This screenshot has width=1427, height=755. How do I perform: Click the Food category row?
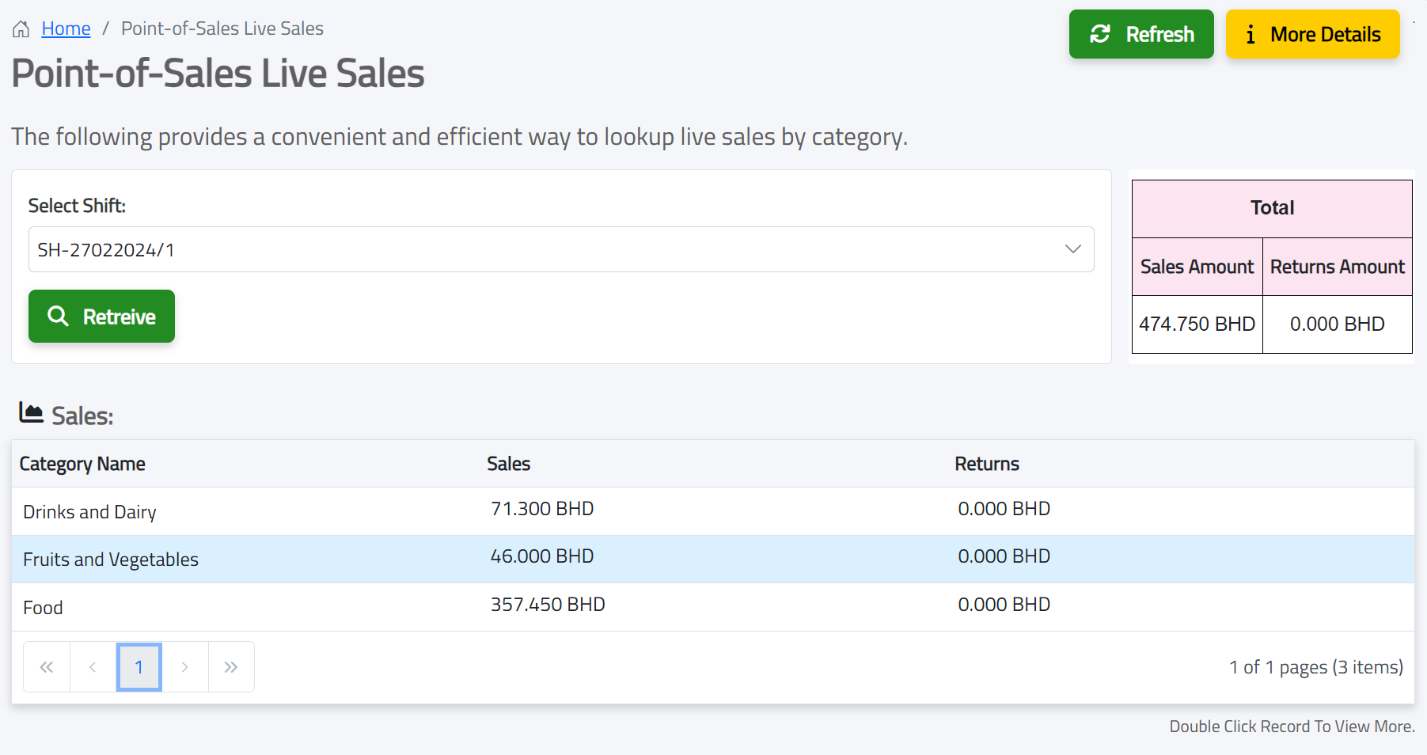(x=400, y=605)
